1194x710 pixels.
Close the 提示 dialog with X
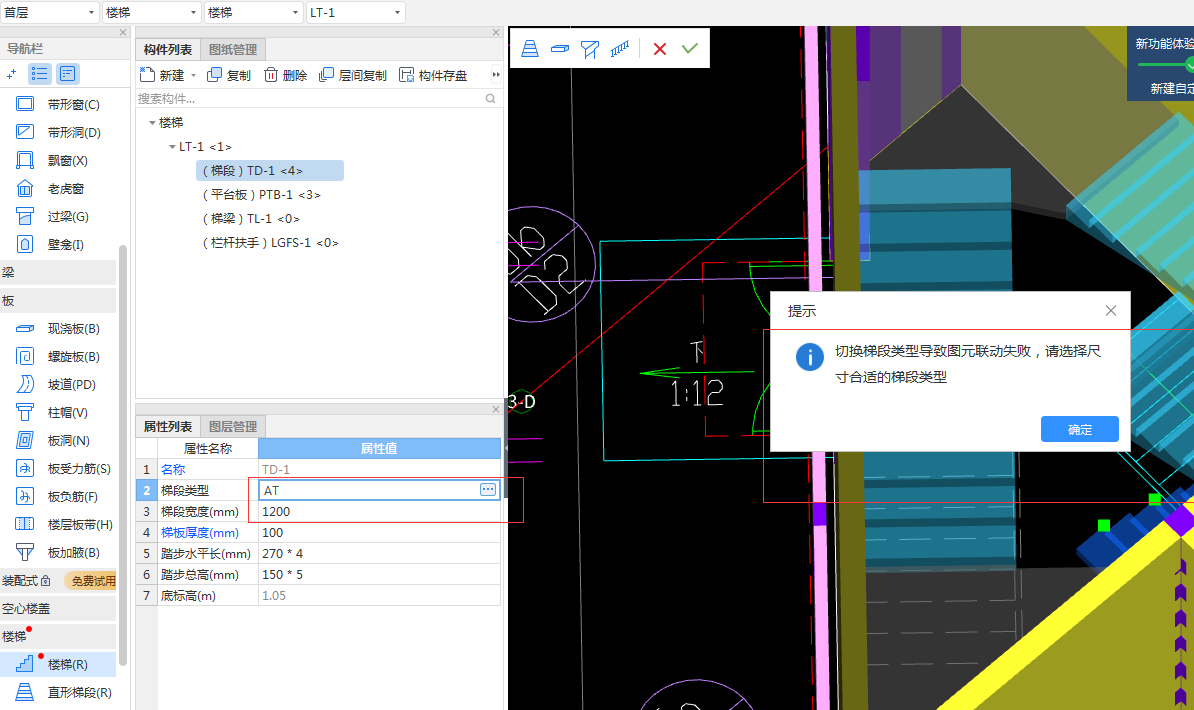[1111, 310]
